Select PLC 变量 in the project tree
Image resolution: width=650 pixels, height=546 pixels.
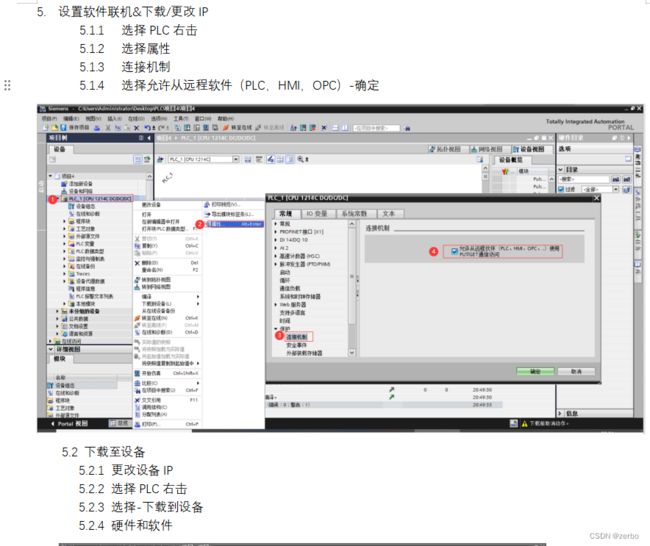82,244
